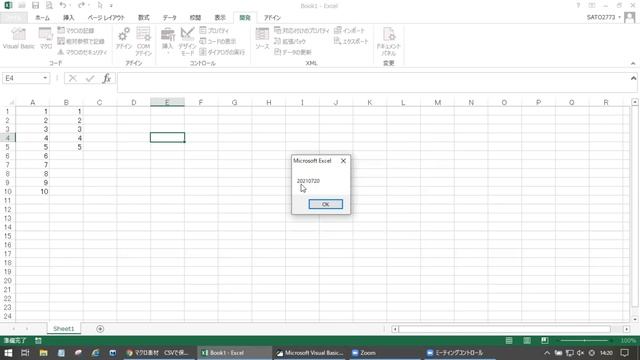Toggle 相対参照で記録 (relative reference recording)
The image size is (640, 360).
coord(81,41)
